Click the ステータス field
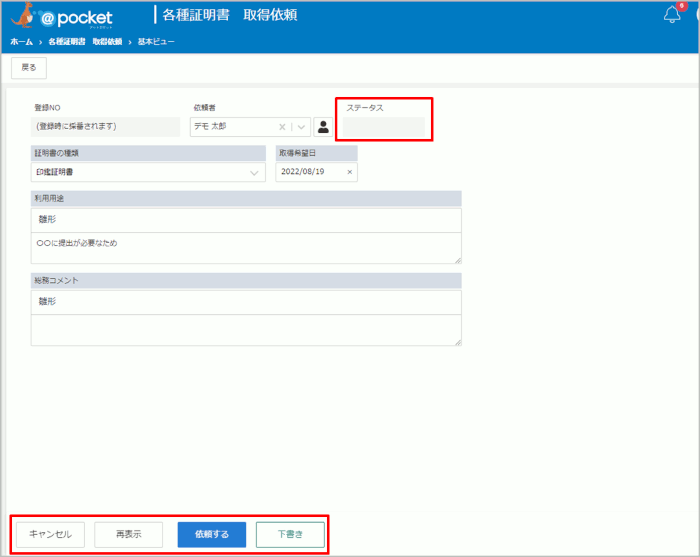 [384, 127]
